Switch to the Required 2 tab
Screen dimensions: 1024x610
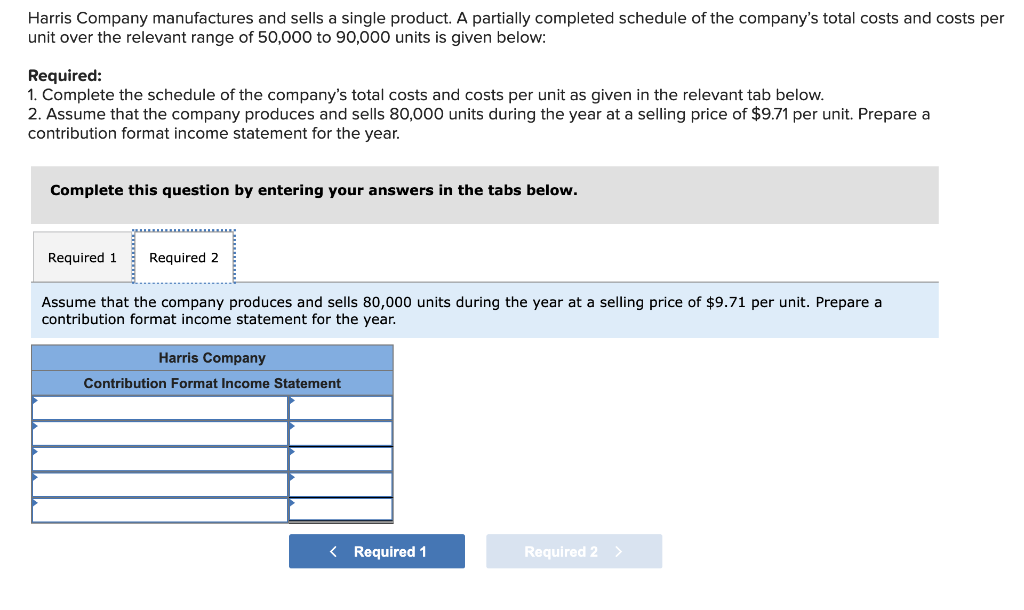tap(184, 257)
